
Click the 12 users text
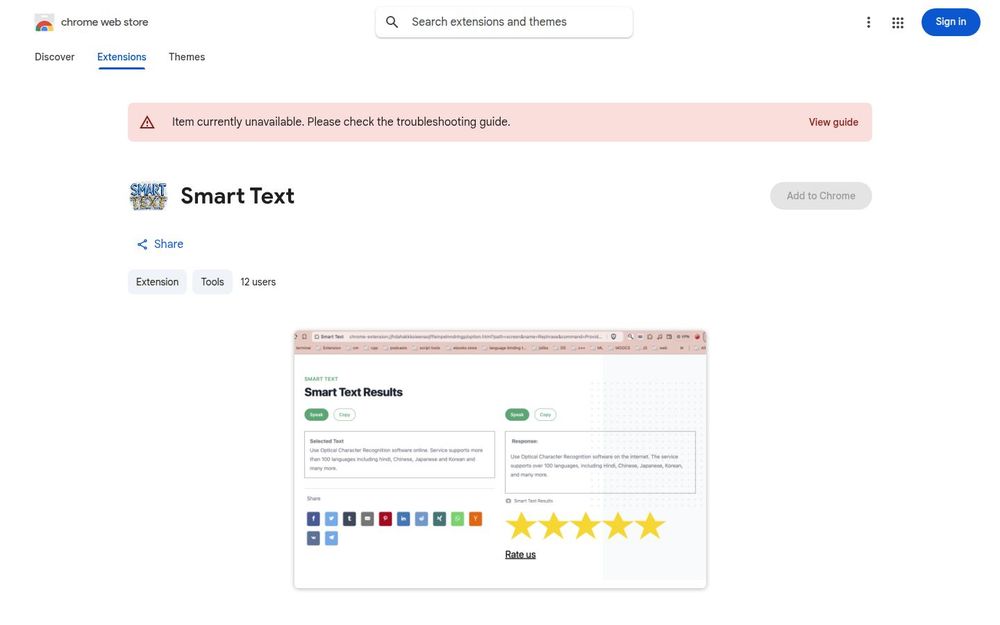(x=258, y=282)
